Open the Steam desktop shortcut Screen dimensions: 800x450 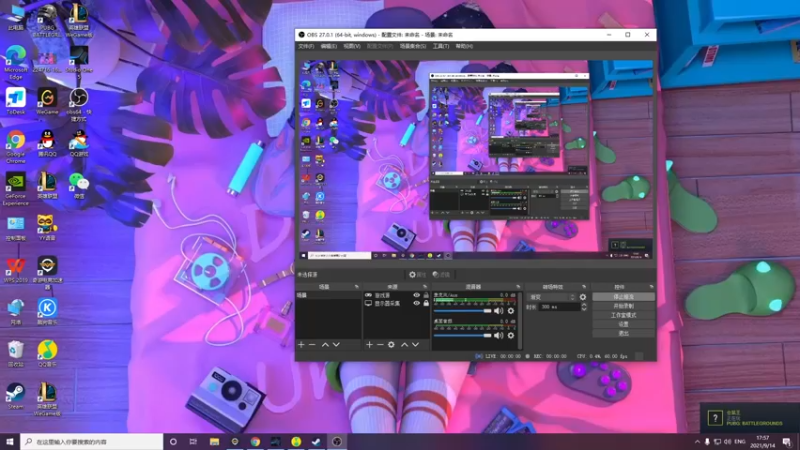pos(16,396)
